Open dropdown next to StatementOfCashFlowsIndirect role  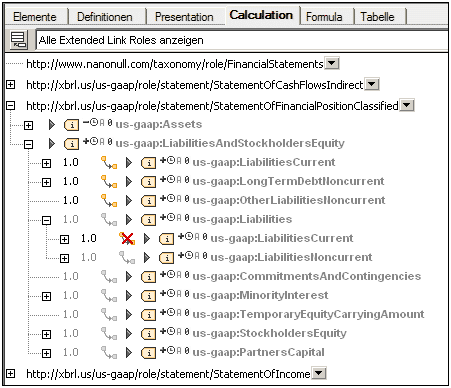pos(372,84)
